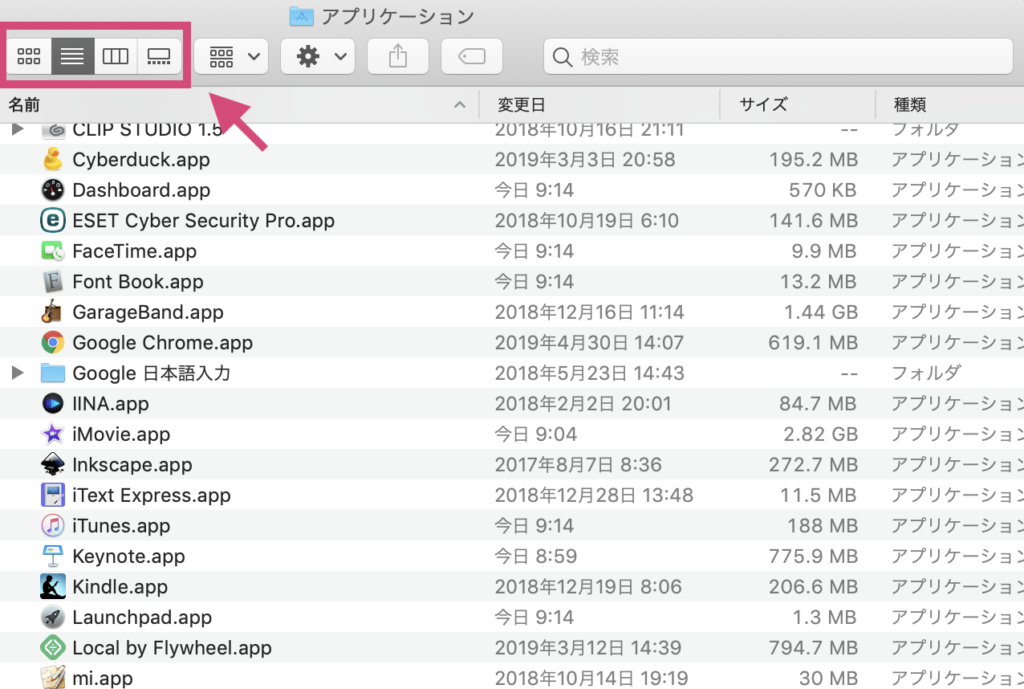Image resolution: width=1024 pixels, height=689 pixels.
Task: Expand the Google 日本語入力 folder
Action: pyautogui.click(x=18, y=373)
